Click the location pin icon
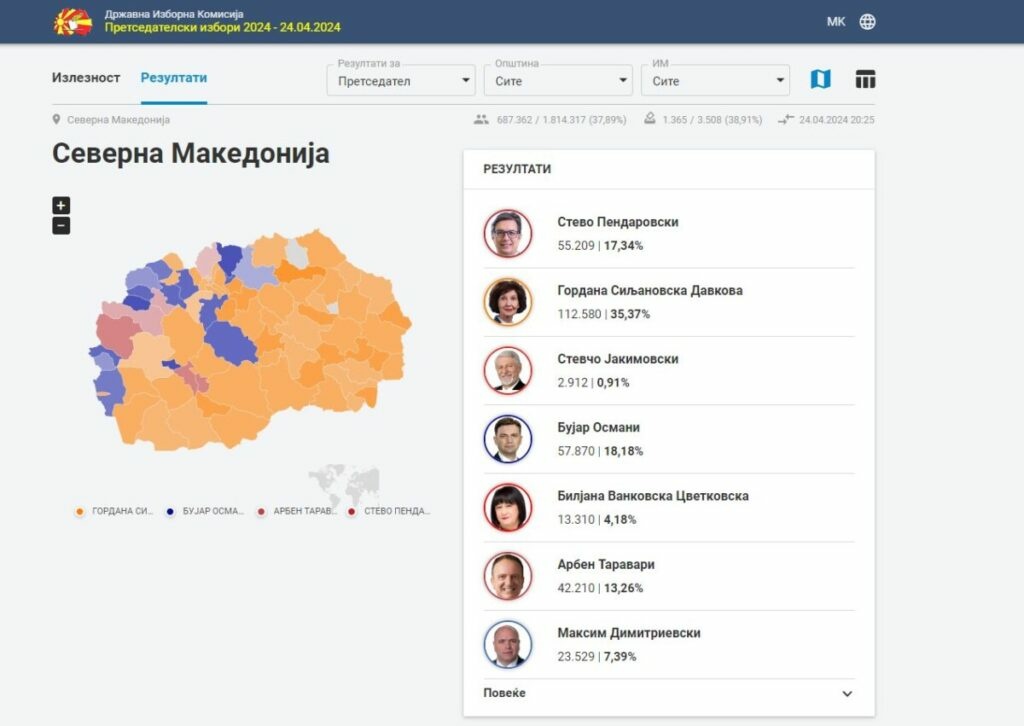 click(57, 120)
